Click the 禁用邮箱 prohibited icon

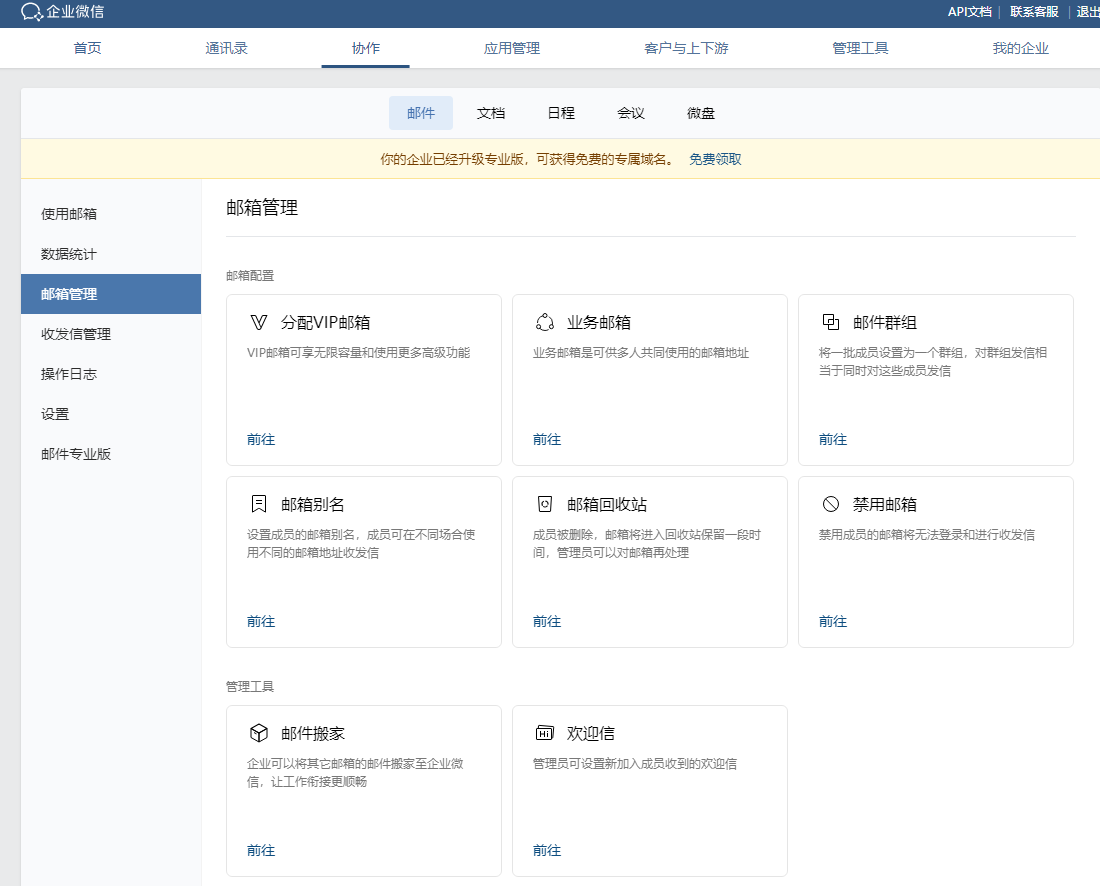830,504
